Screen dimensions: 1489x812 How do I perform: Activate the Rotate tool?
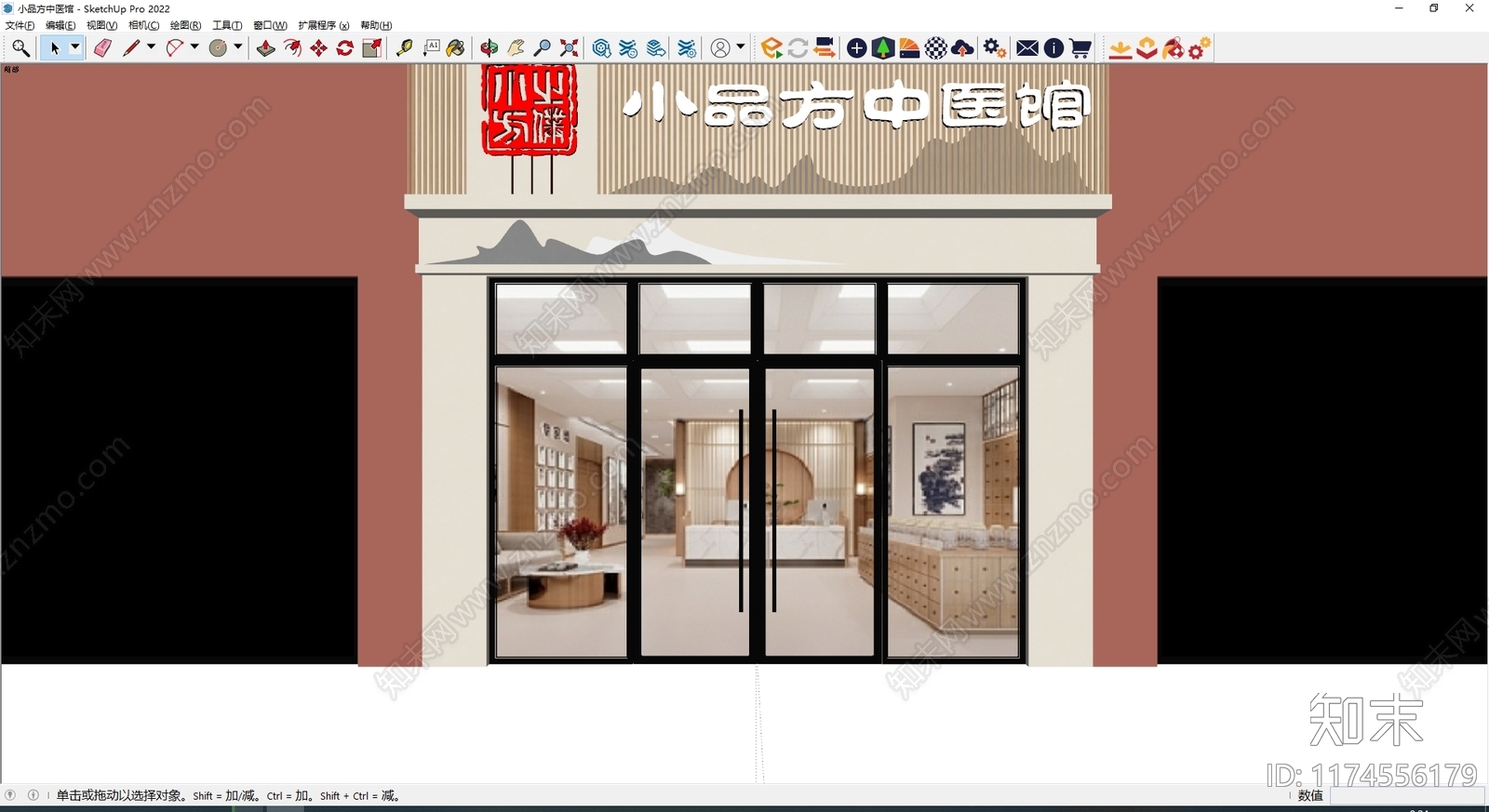(x=345, y=47)
